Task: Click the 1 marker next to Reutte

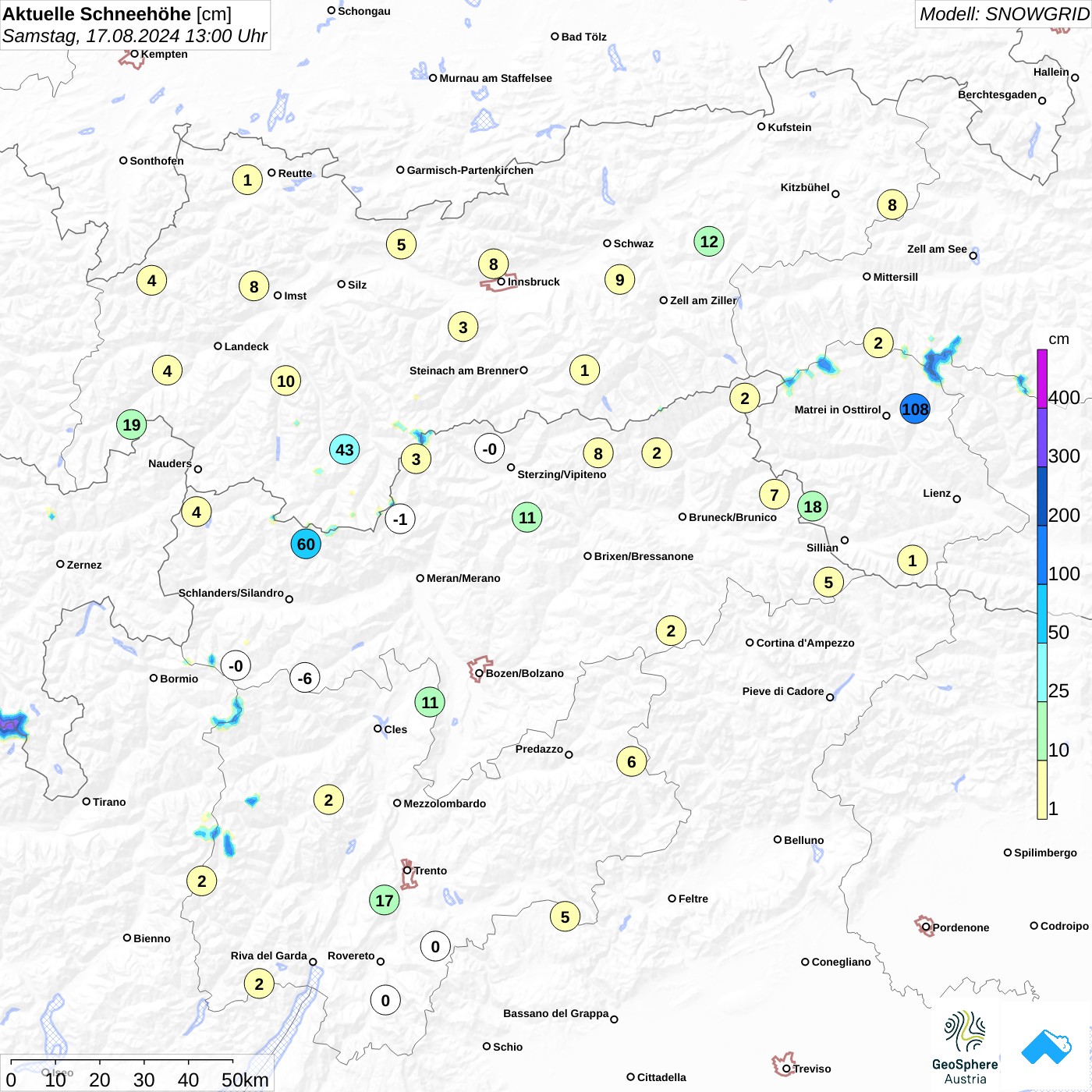Action: [x=247, y=179]
